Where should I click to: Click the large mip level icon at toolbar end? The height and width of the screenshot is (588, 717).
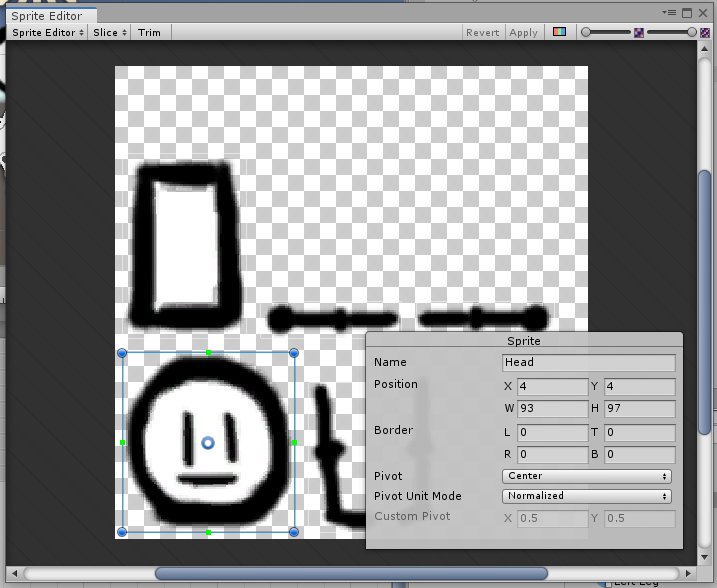pyautogui.click(x=705, y=32)
